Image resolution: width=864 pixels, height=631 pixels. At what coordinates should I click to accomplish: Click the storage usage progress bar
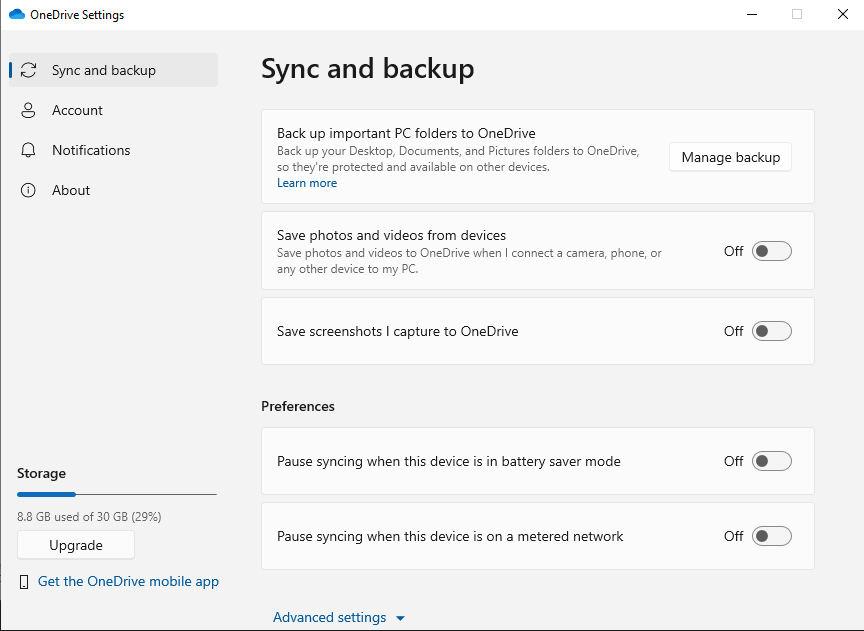point(117,494)
